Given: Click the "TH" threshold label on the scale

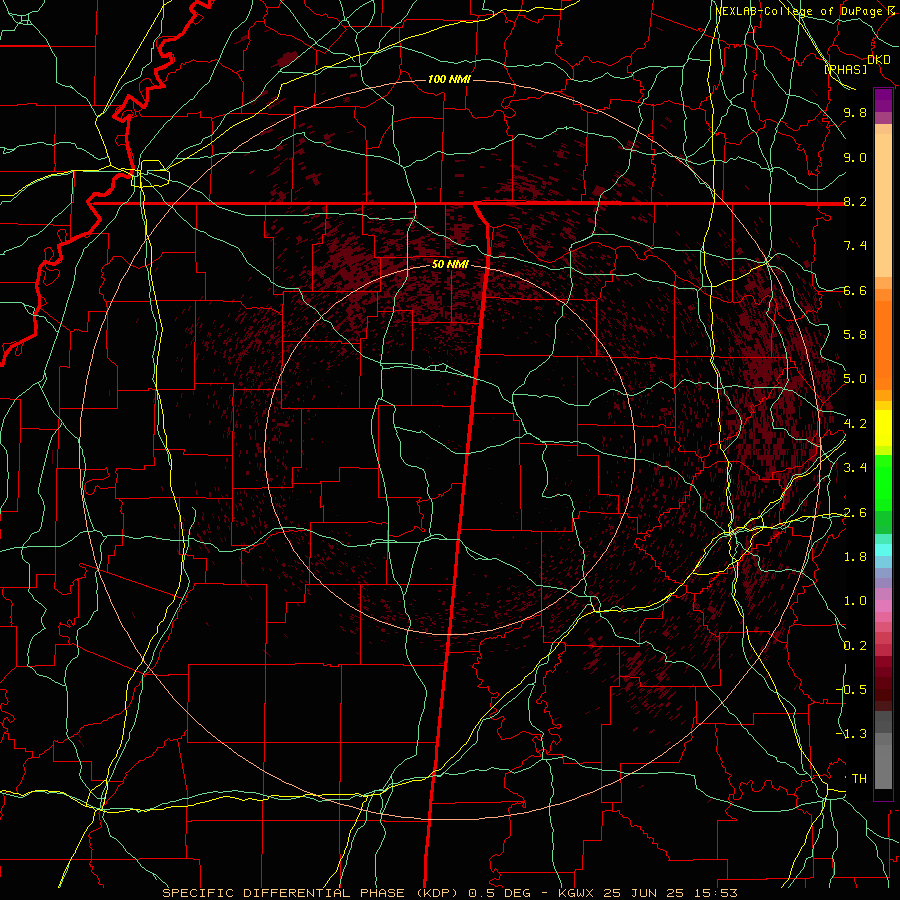Looking at the screenshot, I should click(859, 778).
